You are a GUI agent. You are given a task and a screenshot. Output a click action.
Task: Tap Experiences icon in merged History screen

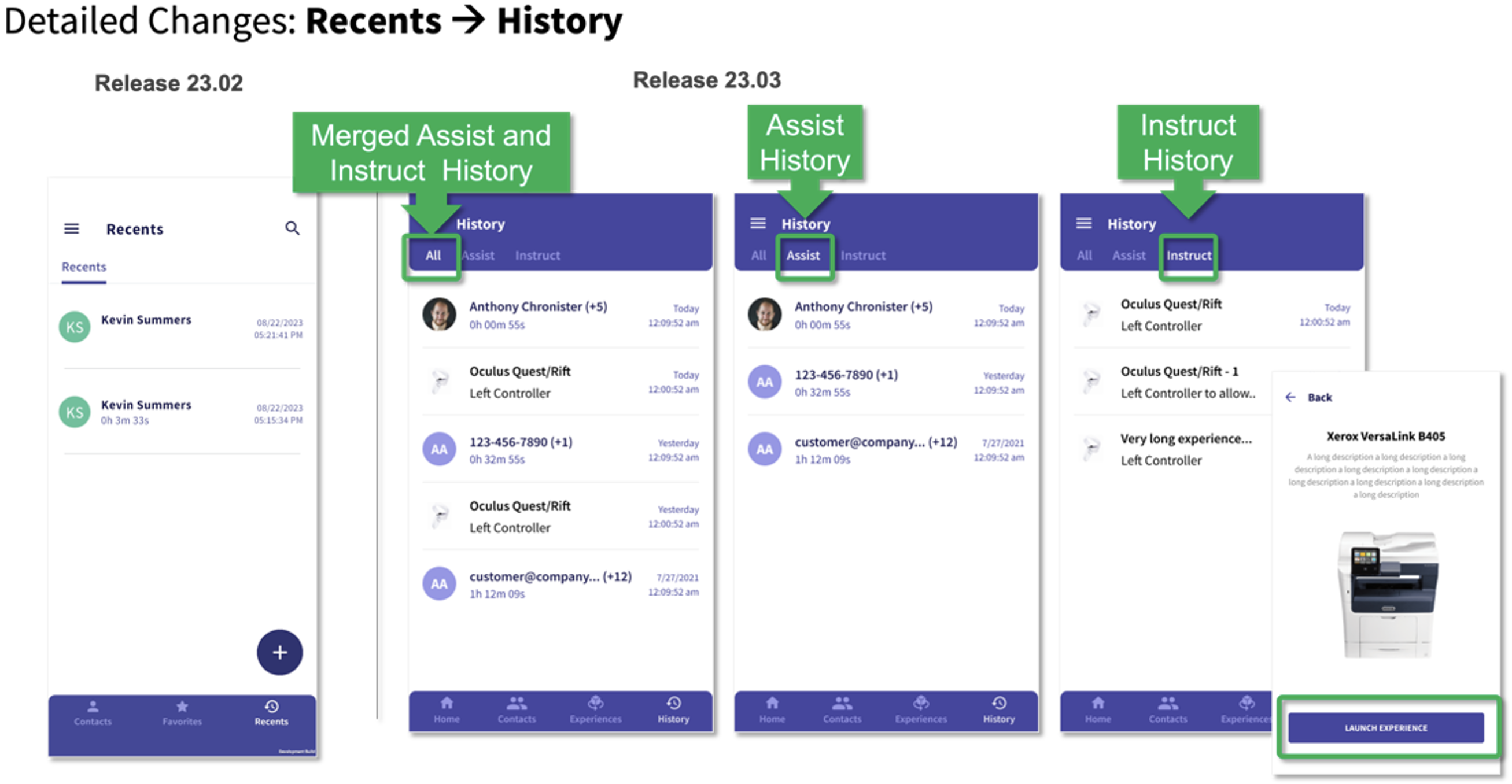click(x=595, y=704)
